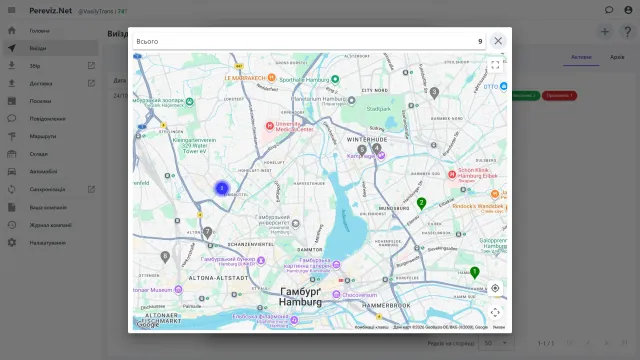Viewport: 640px width, 360px height.
Task: Open rows per page dropdown
Action: 496,343
